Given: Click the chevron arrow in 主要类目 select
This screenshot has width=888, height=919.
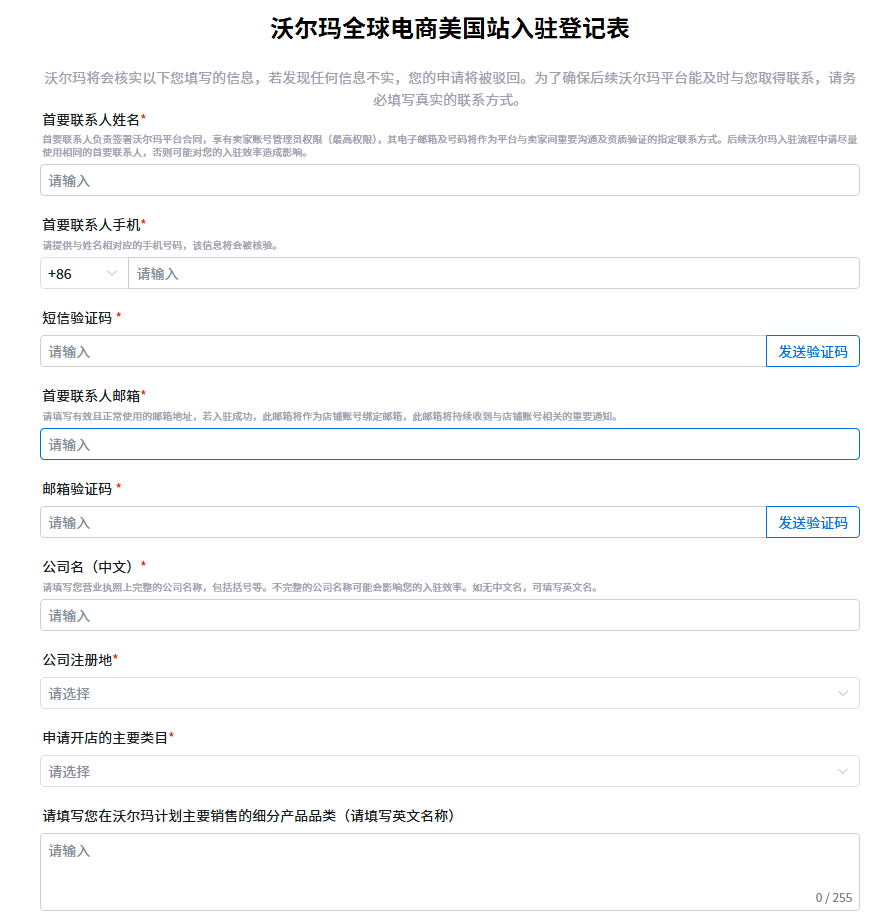Looking at the screenshot, I should pos(842,771).
